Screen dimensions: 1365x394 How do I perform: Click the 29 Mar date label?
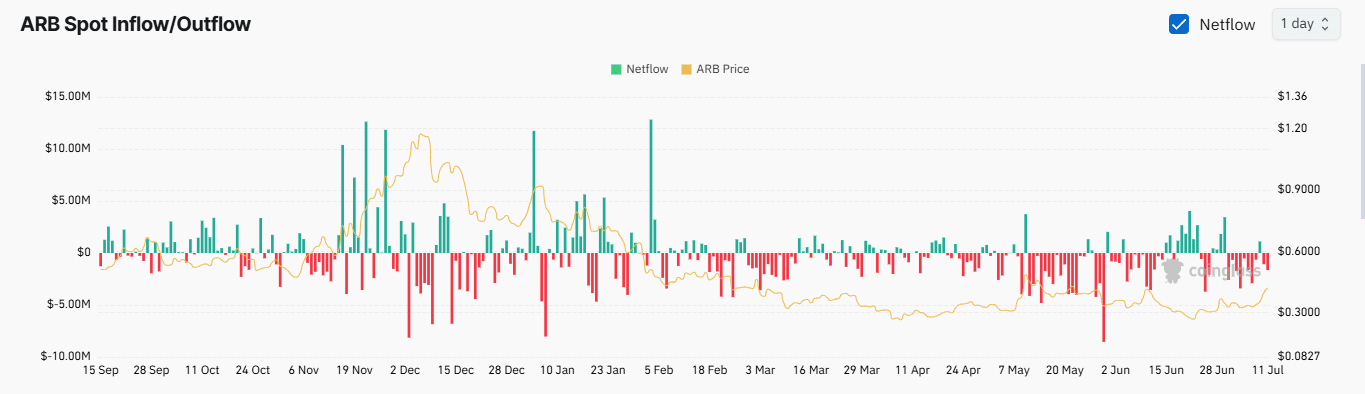(x=862, y=370)
